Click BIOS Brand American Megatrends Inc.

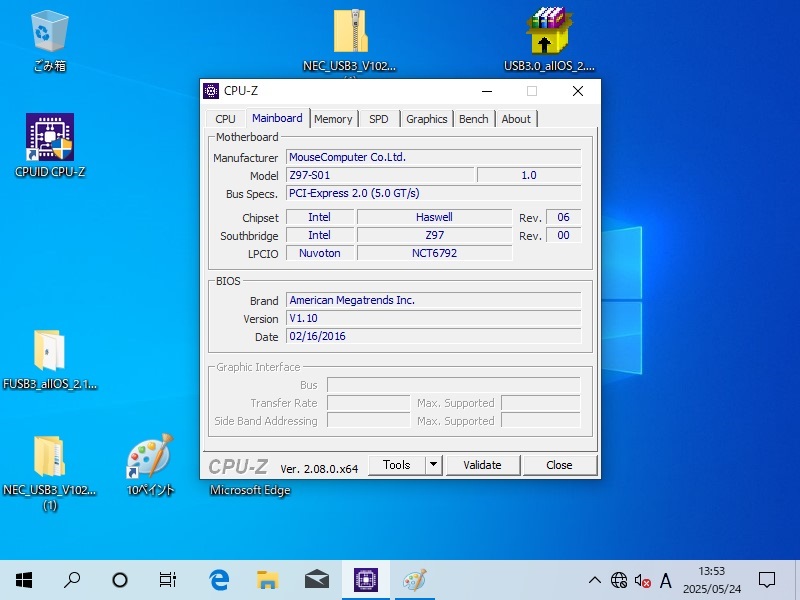pyautogui.click(x=433, y=300)
